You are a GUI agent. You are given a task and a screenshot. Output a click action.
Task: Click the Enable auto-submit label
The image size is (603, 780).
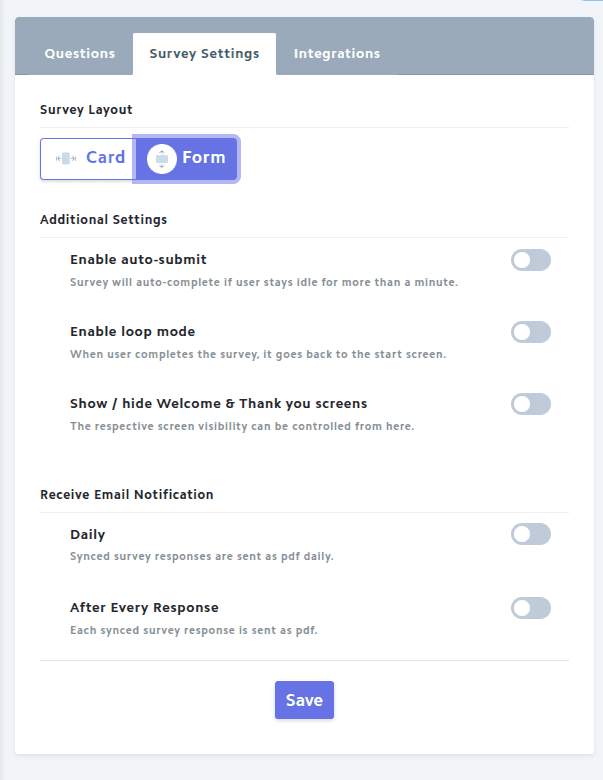coord(138,260)
